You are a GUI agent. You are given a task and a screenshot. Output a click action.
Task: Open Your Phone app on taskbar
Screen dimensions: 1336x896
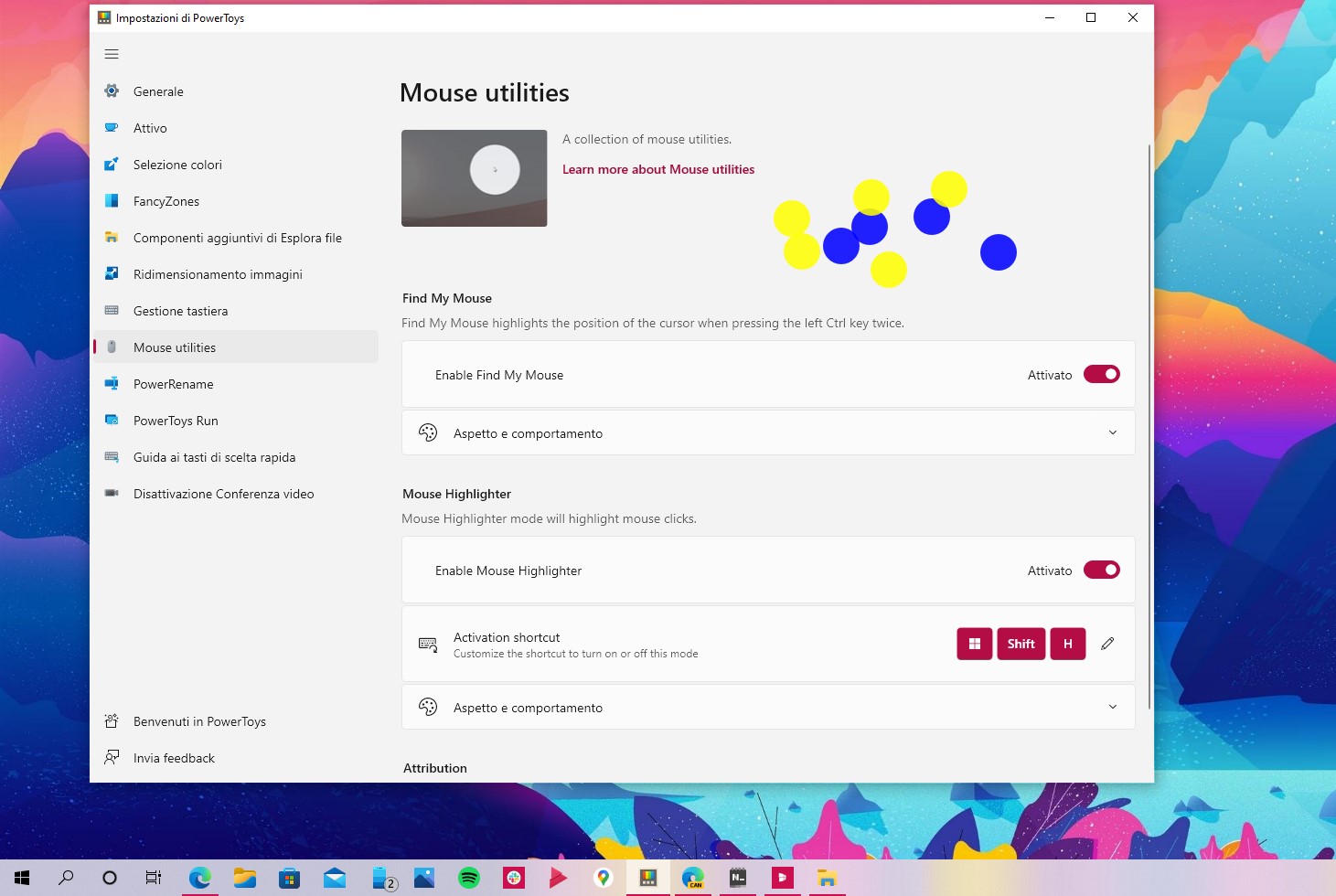click(383, 878)
